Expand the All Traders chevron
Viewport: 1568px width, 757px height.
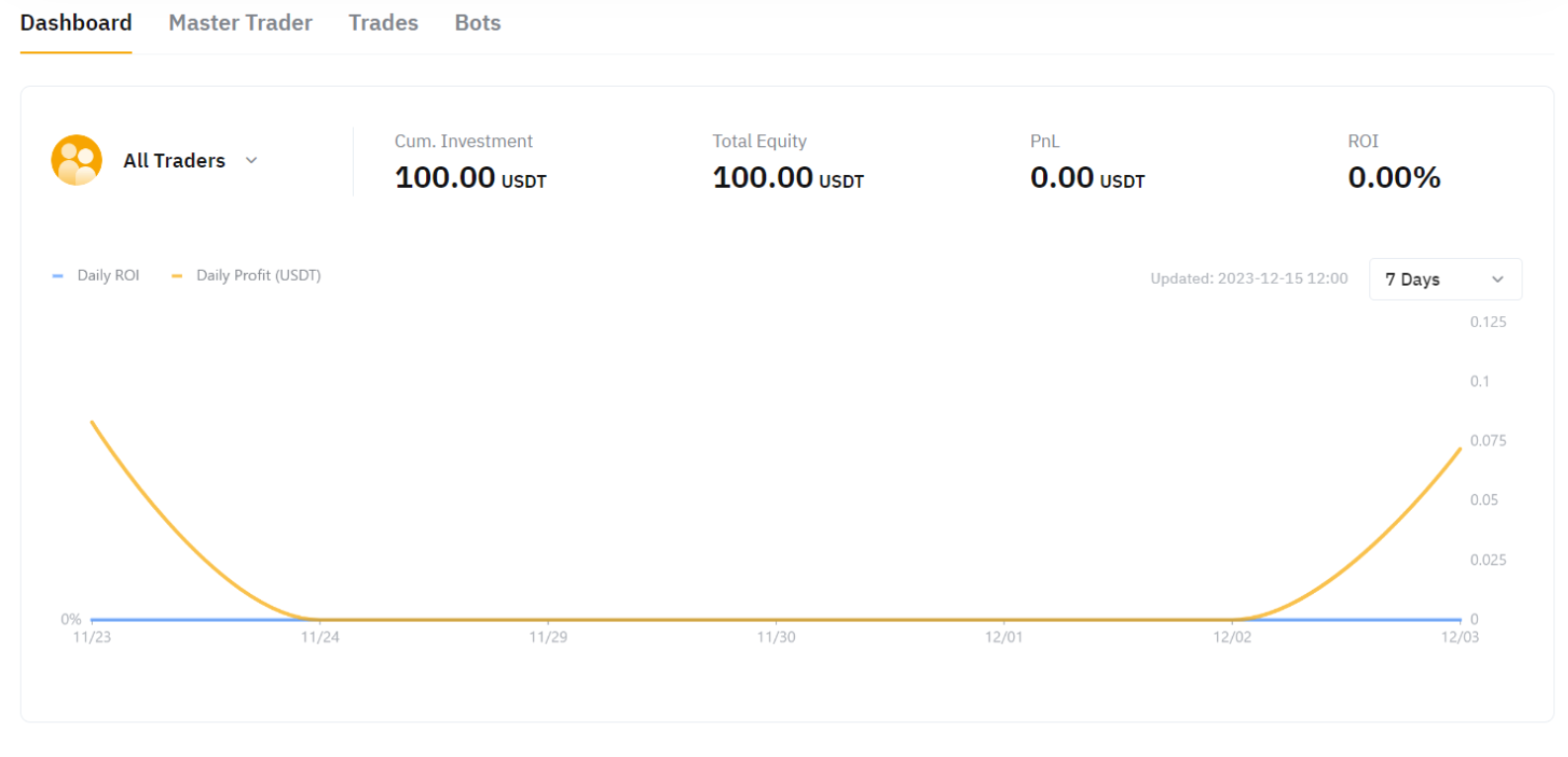coord(251,160)
